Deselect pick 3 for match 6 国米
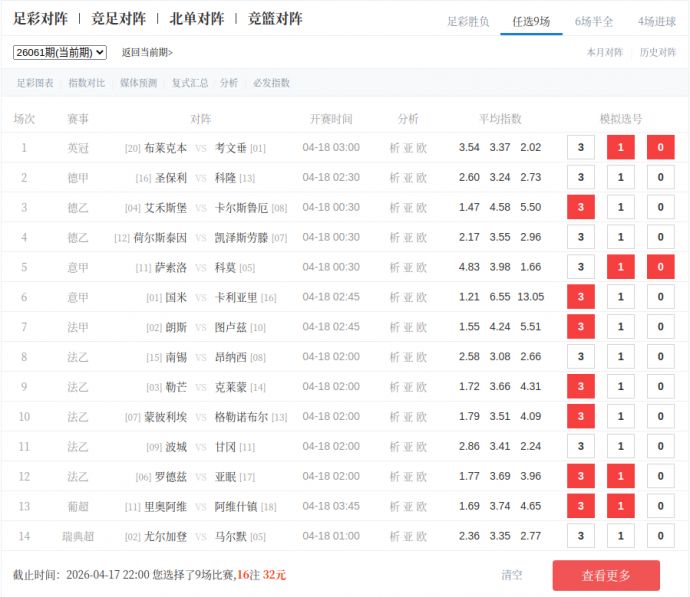This screenshot has height=597, width=690. click(x=581, y=298)
